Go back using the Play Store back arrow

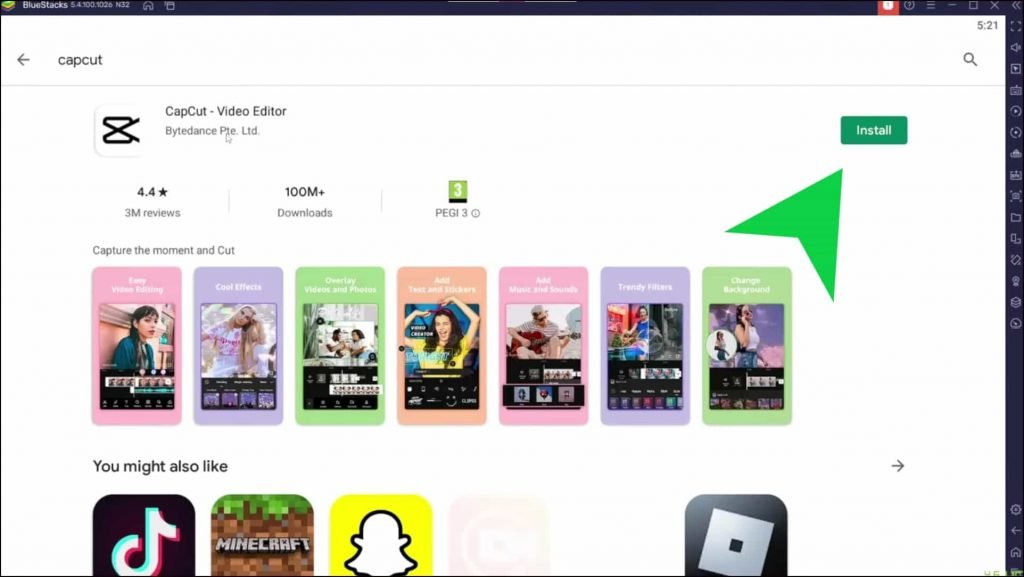pos(23,60)
